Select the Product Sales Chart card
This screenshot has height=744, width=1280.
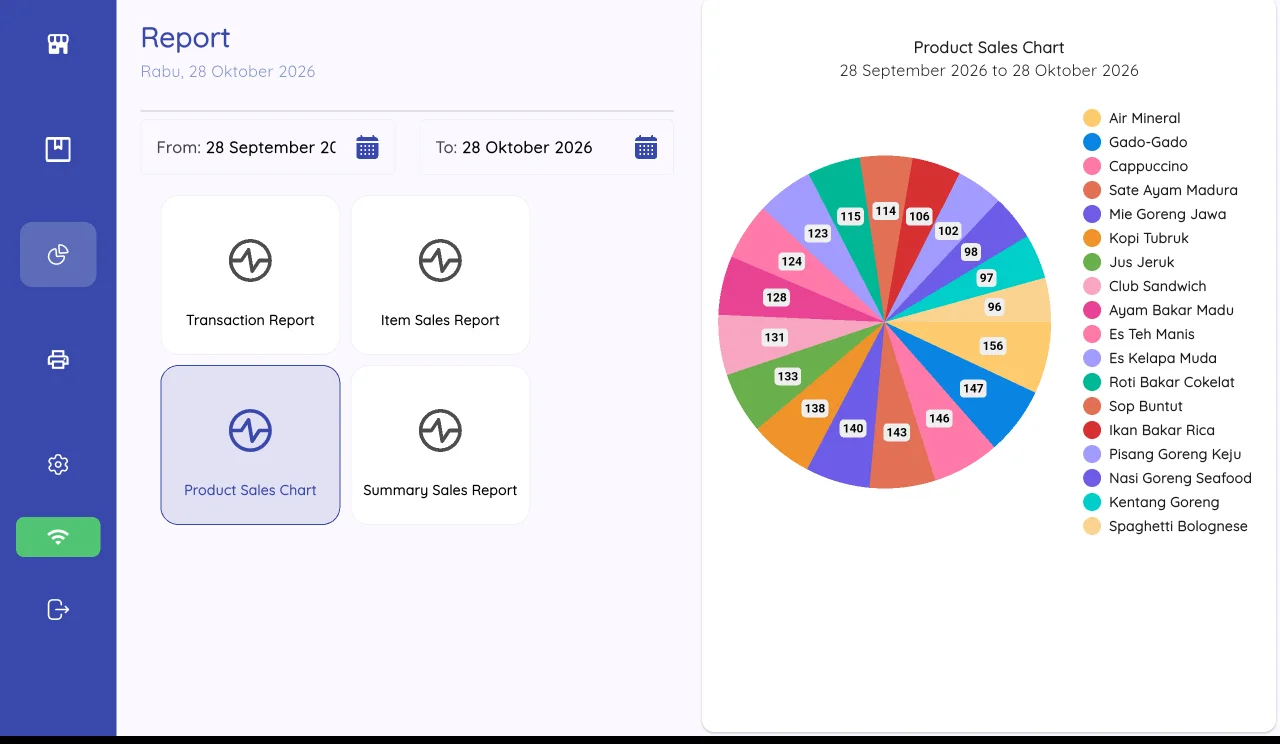point(250,444)
